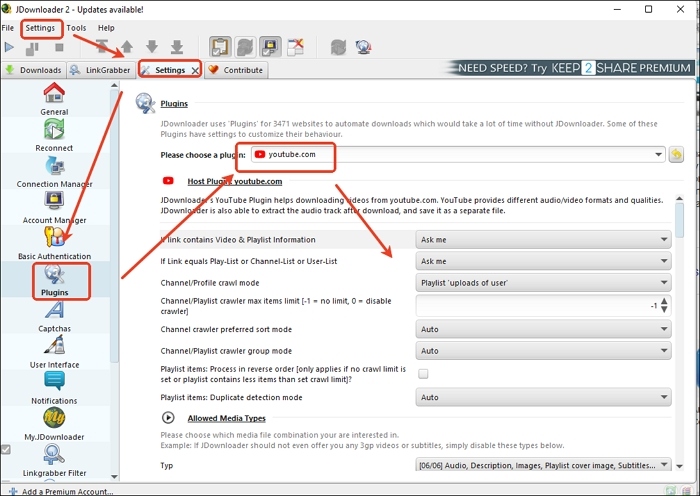
Task: Start all downloads with the play icon
Action: (x=9, y=47)
